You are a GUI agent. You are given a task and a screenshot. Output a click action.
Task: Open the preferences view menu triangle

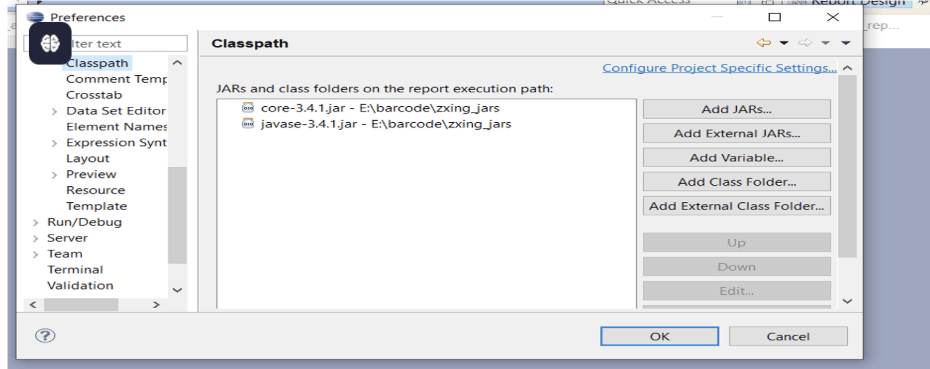(x=846, y=43)
